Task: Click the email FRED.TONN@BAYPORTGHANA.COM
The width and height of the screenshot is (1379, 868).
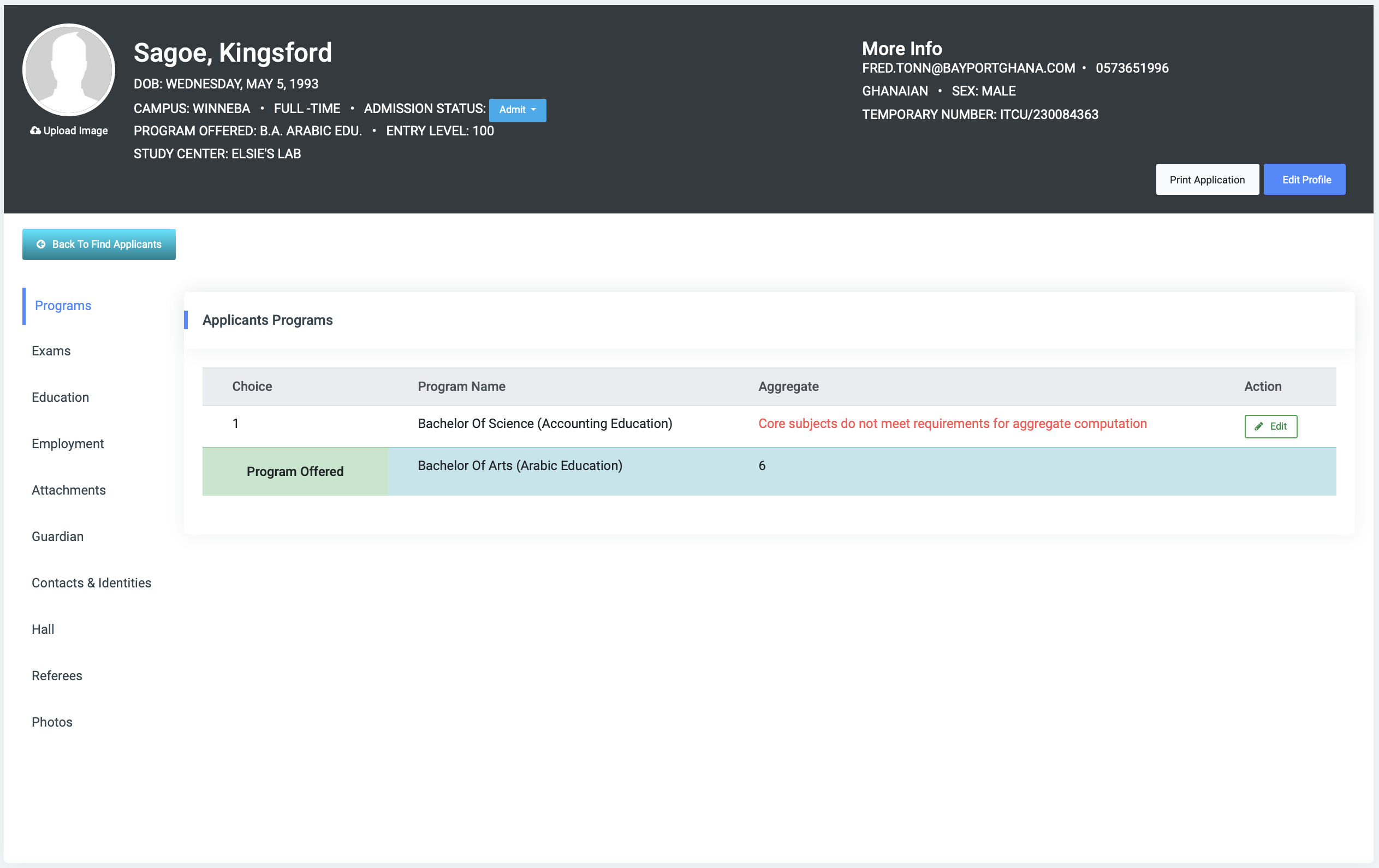Action: point(968,68)
